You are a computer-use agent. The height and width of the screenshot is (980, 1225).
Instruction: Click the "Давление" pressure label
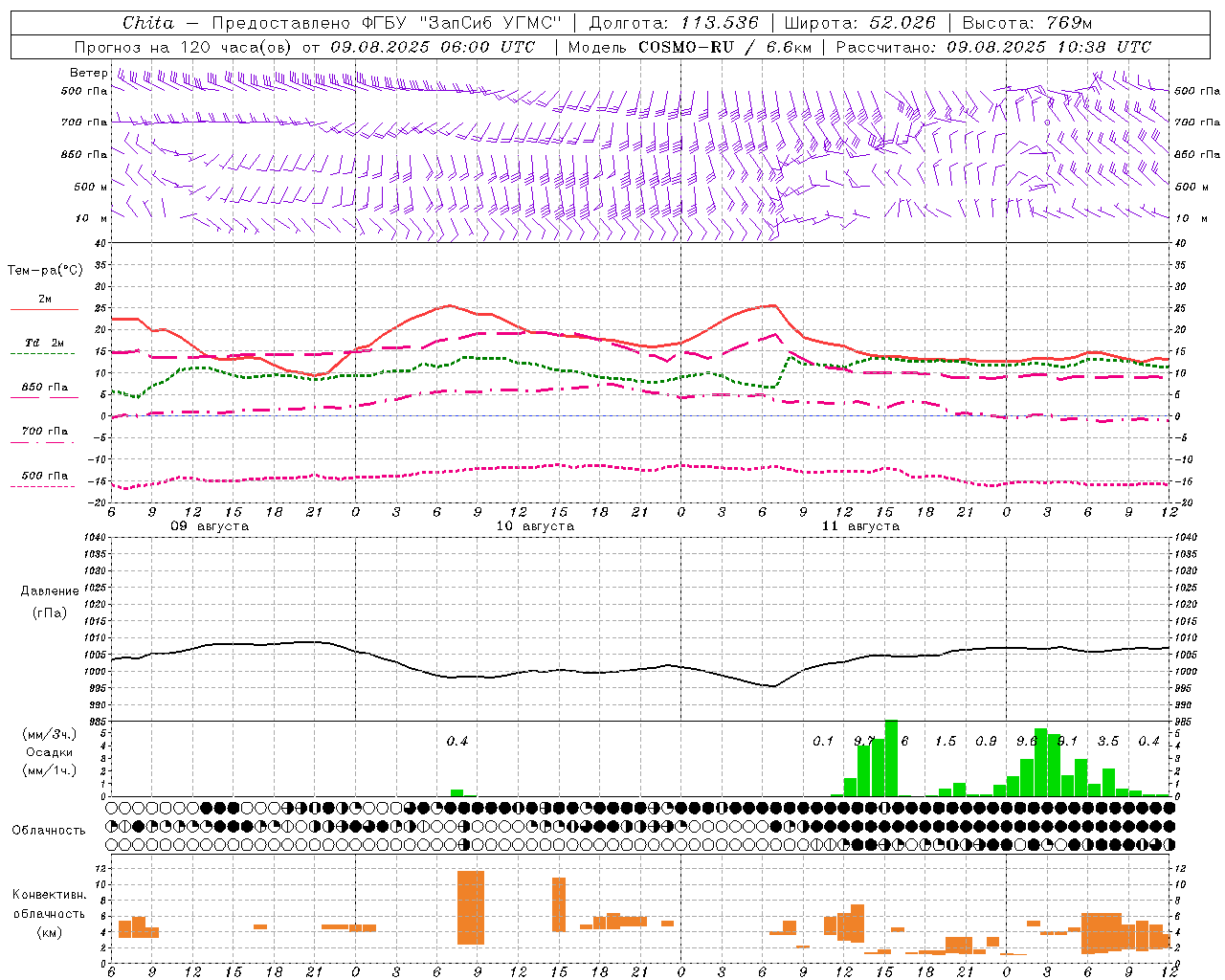50,591
